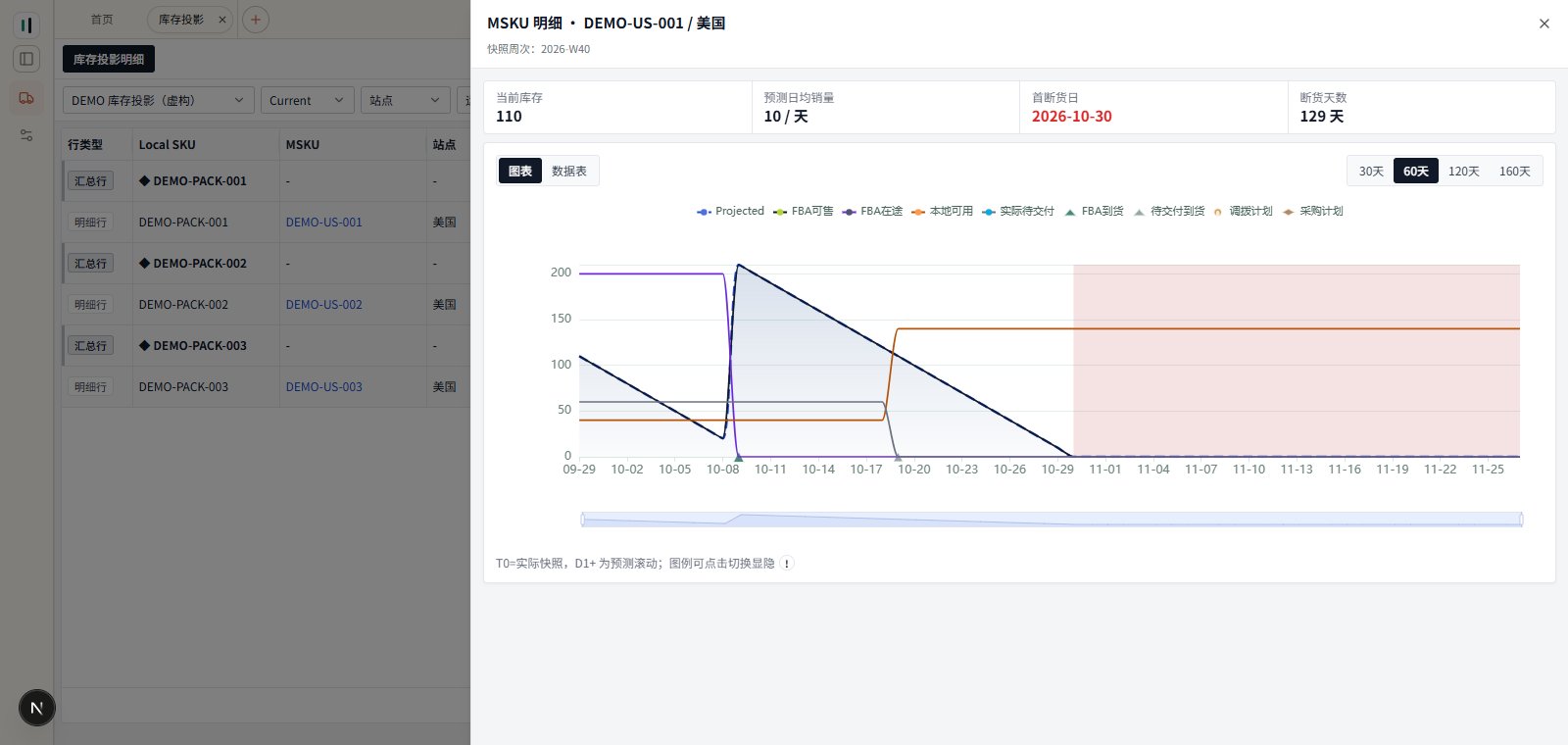Open the 首页 home tab
Screen dimensions: 1568x745
[102, 20]
